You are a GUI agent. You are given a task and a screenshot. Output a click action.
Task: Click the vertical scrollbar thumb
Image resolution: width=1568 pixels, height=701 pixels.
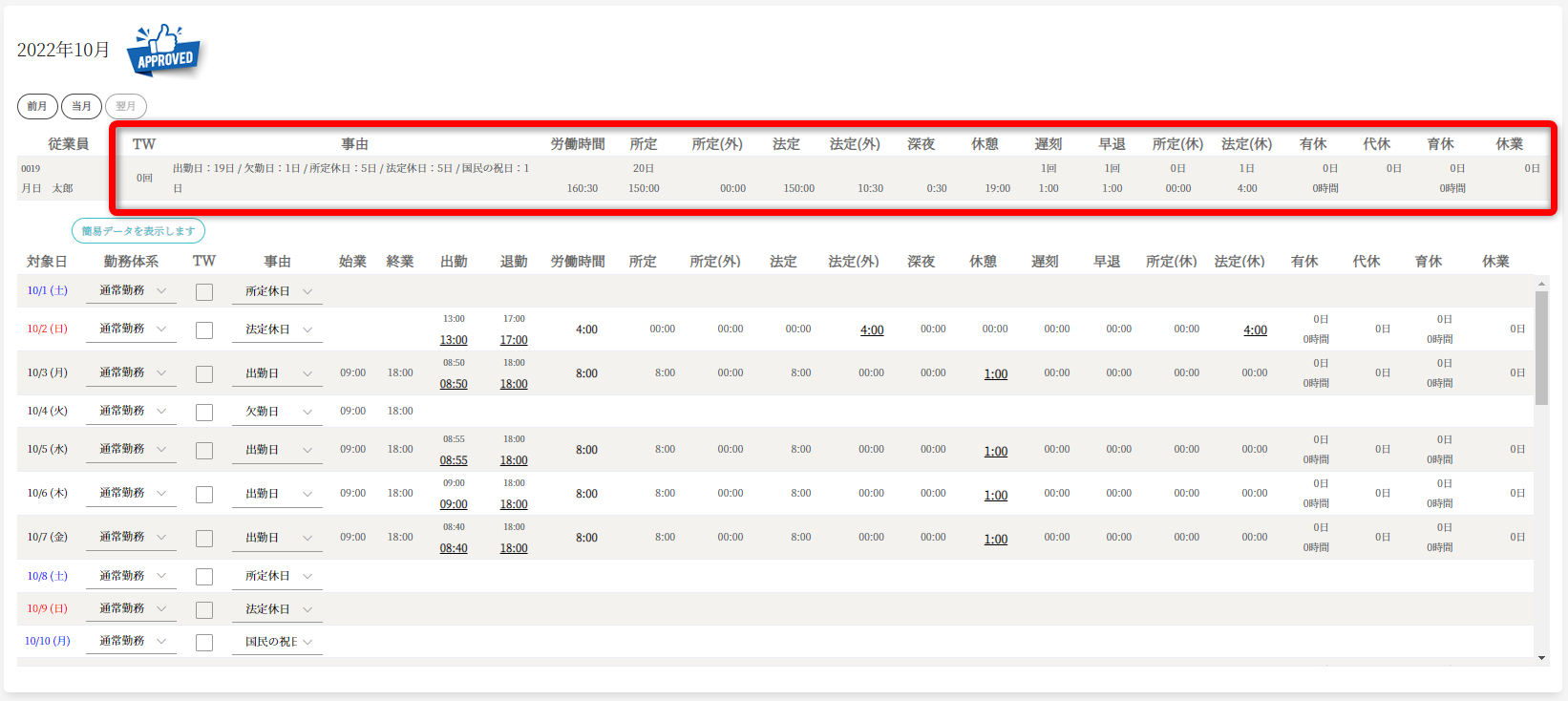click(x=1541, y=348)
